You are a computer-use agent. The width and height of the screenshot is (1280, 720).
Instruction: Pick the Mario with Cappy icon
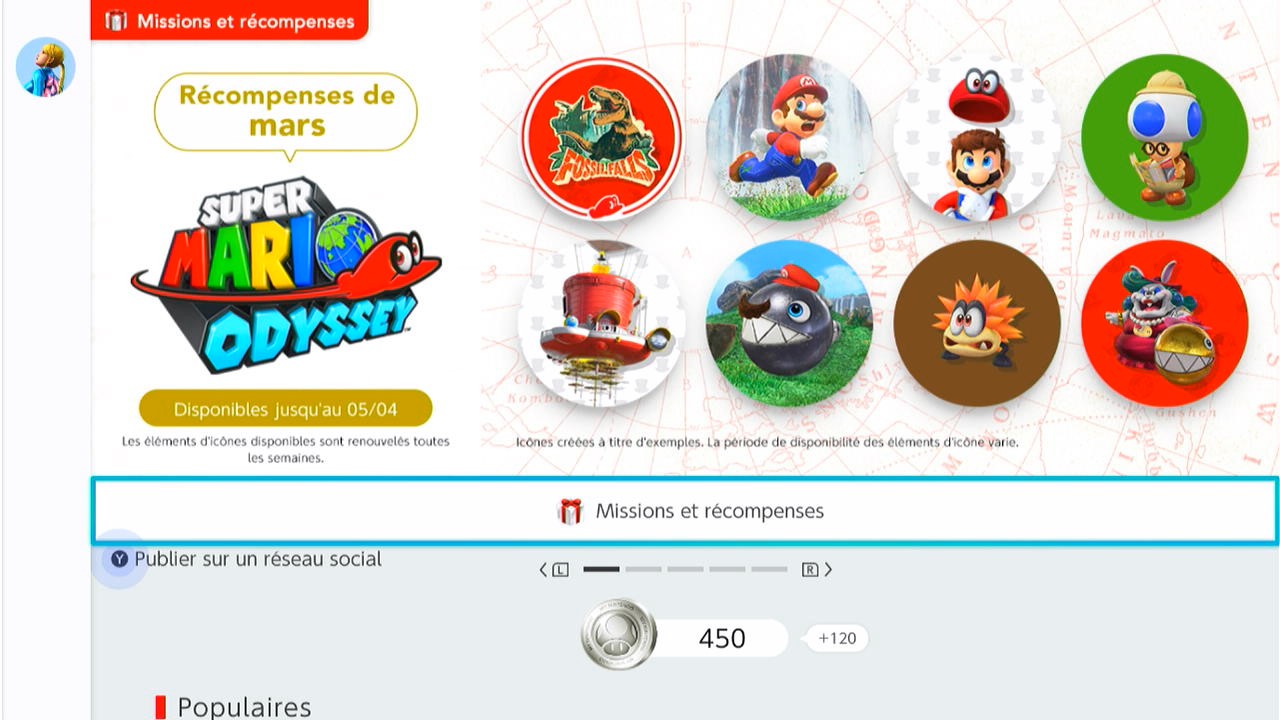pos(977,138)
